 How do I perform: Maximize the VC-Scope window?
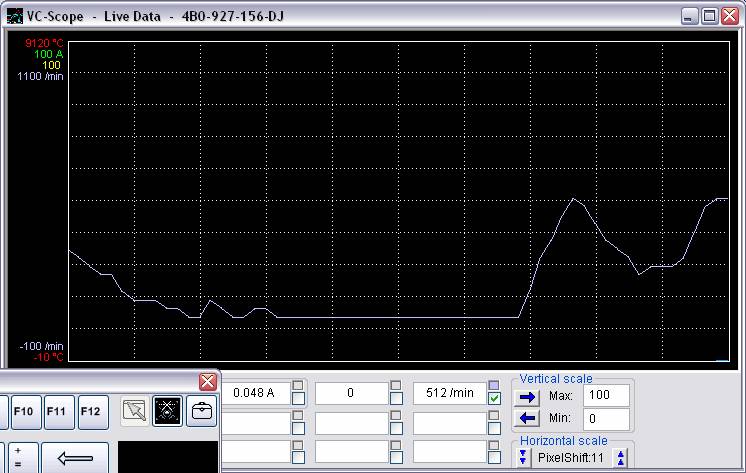pos(709,17)
